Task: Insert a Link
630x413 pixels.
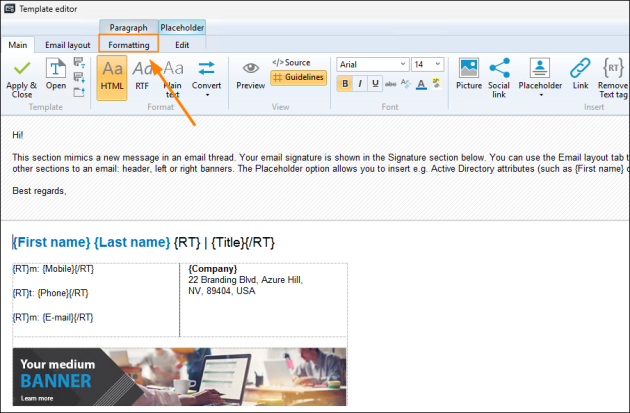Action: click(x=580, y=75)
